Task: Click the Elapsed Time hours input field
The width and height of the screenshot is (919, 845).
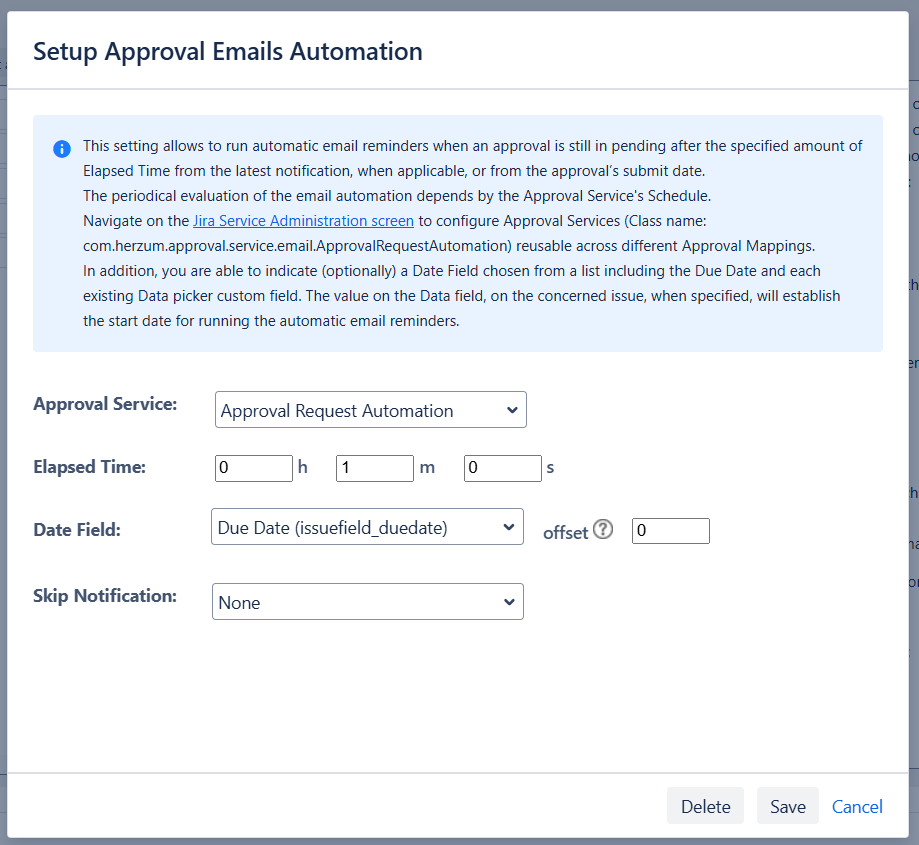Action: 253,468
